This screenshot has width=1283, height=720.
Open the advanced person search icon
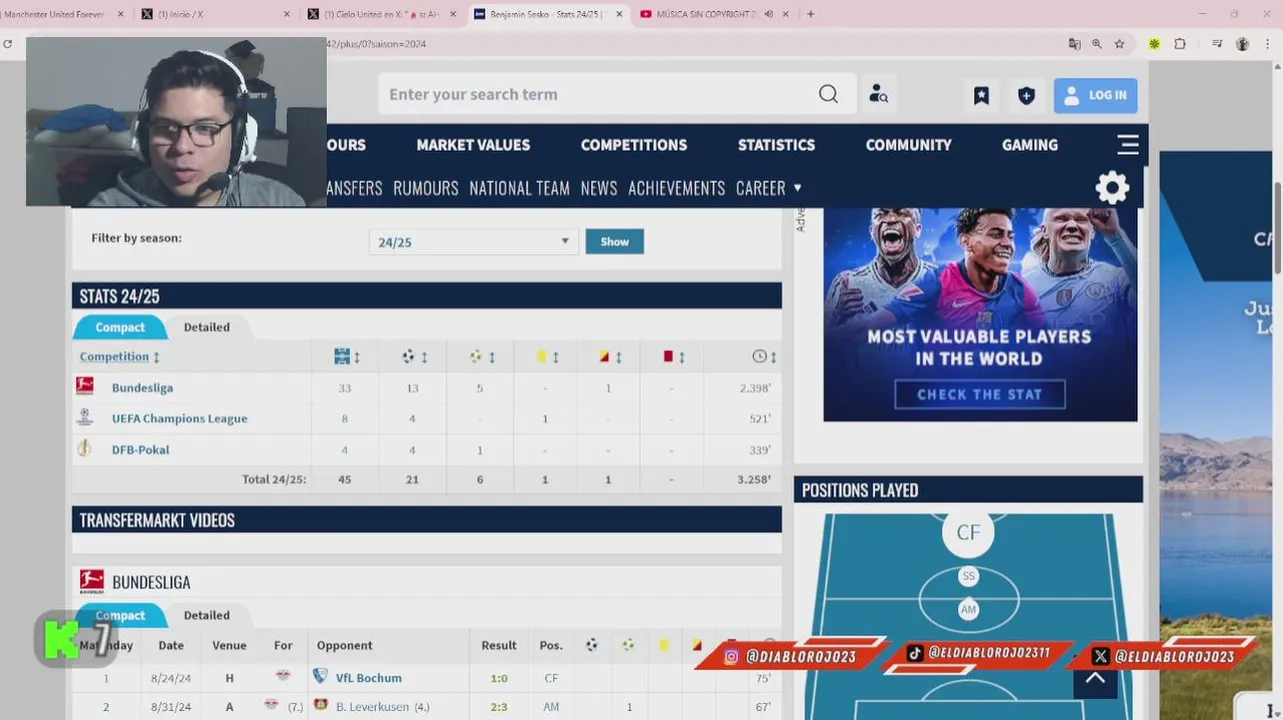(878, 94)
